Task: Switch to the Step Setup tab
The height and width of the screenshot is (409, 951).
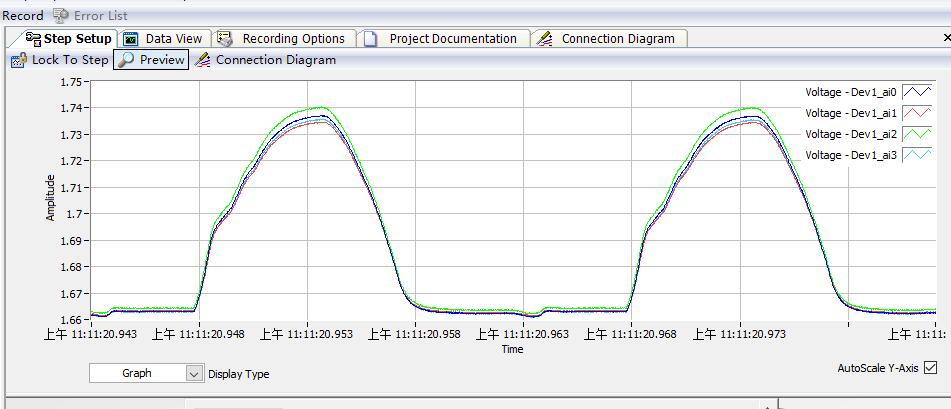Action: point(69,39)
